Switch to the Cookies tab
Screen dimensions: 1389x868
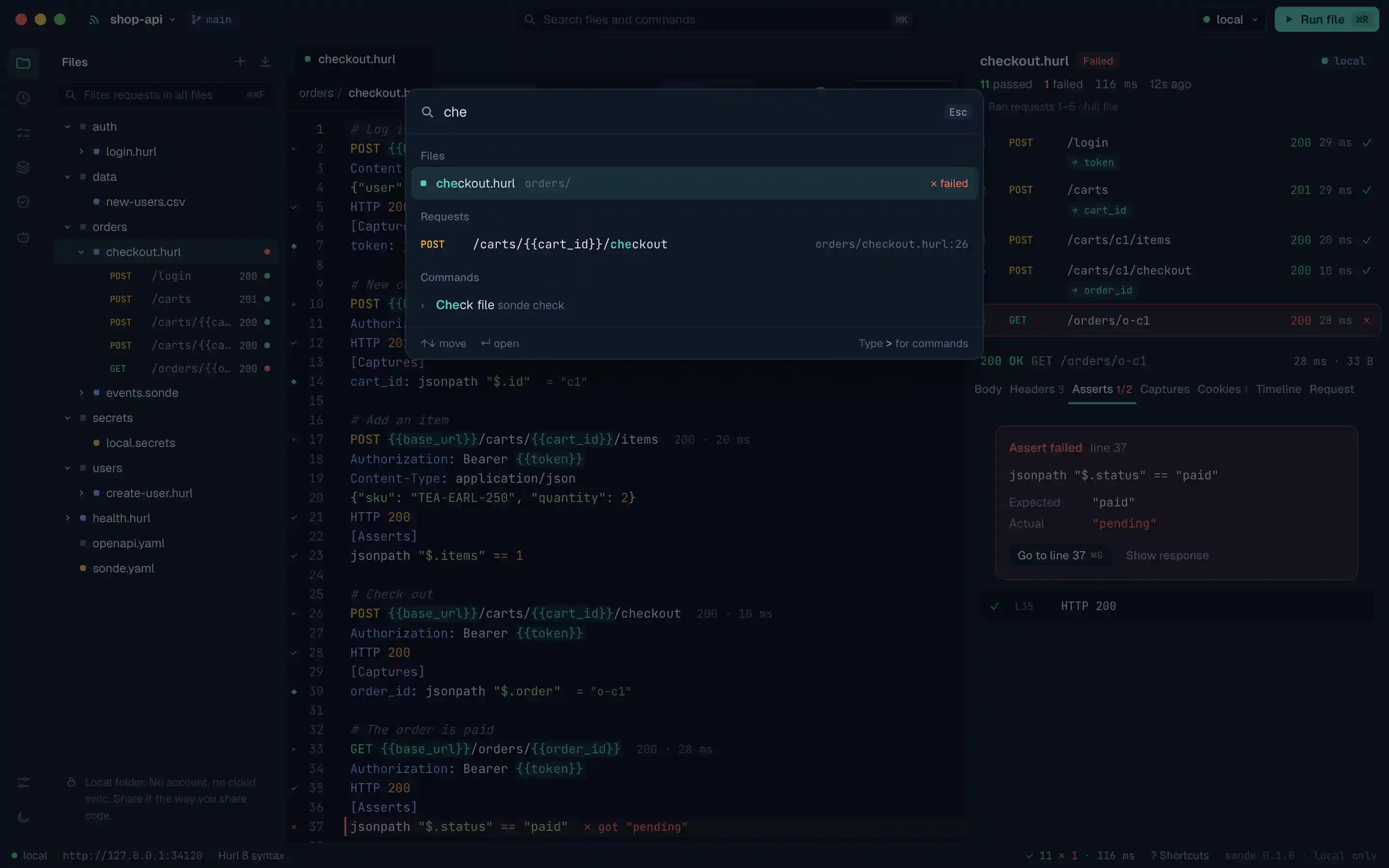pyautogui.click(x=1222, y=389)
